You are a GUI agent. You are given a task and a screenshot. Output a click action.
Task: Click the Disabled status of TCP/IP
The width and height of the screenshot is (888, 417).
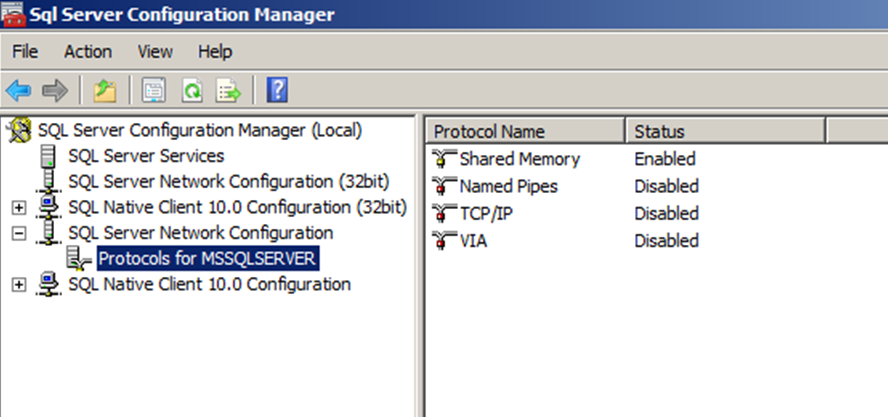click(x=667, y=214)
